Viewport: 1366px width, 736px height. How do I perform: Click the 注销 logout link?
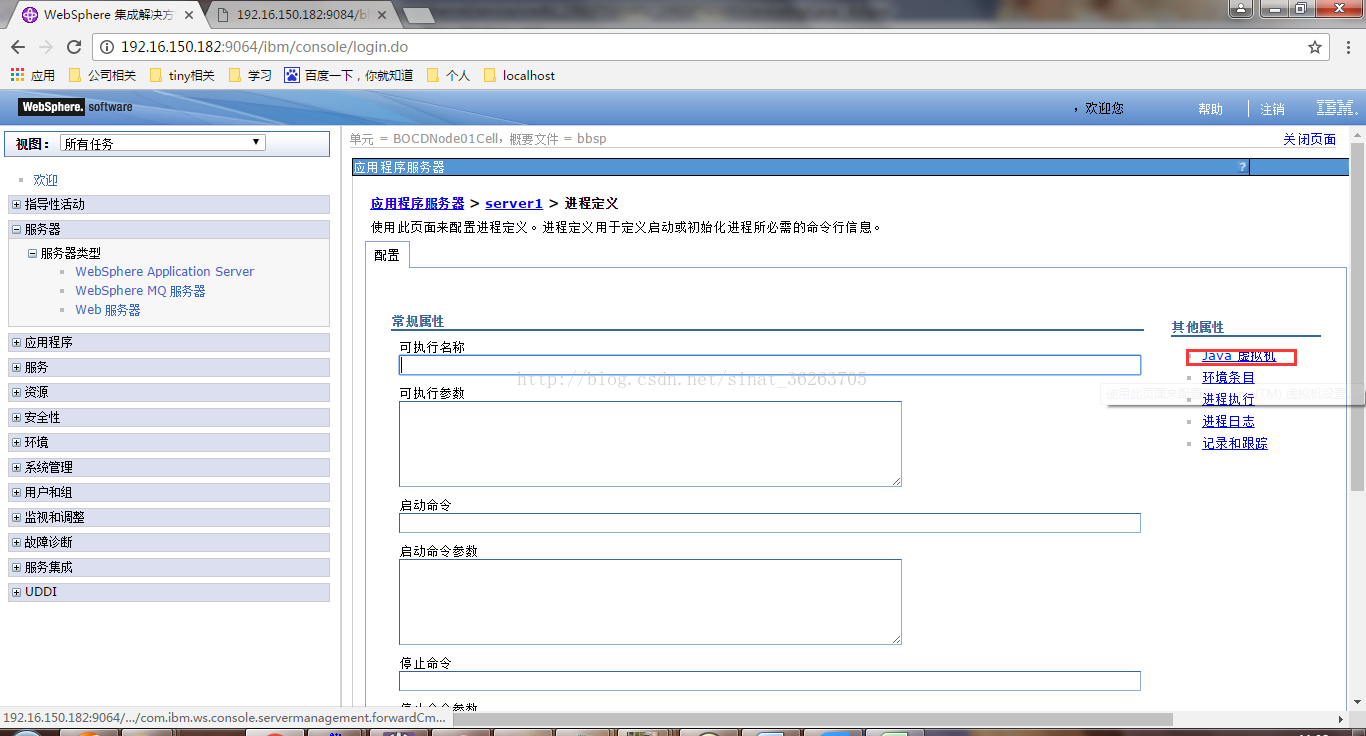coord(1272,109)
